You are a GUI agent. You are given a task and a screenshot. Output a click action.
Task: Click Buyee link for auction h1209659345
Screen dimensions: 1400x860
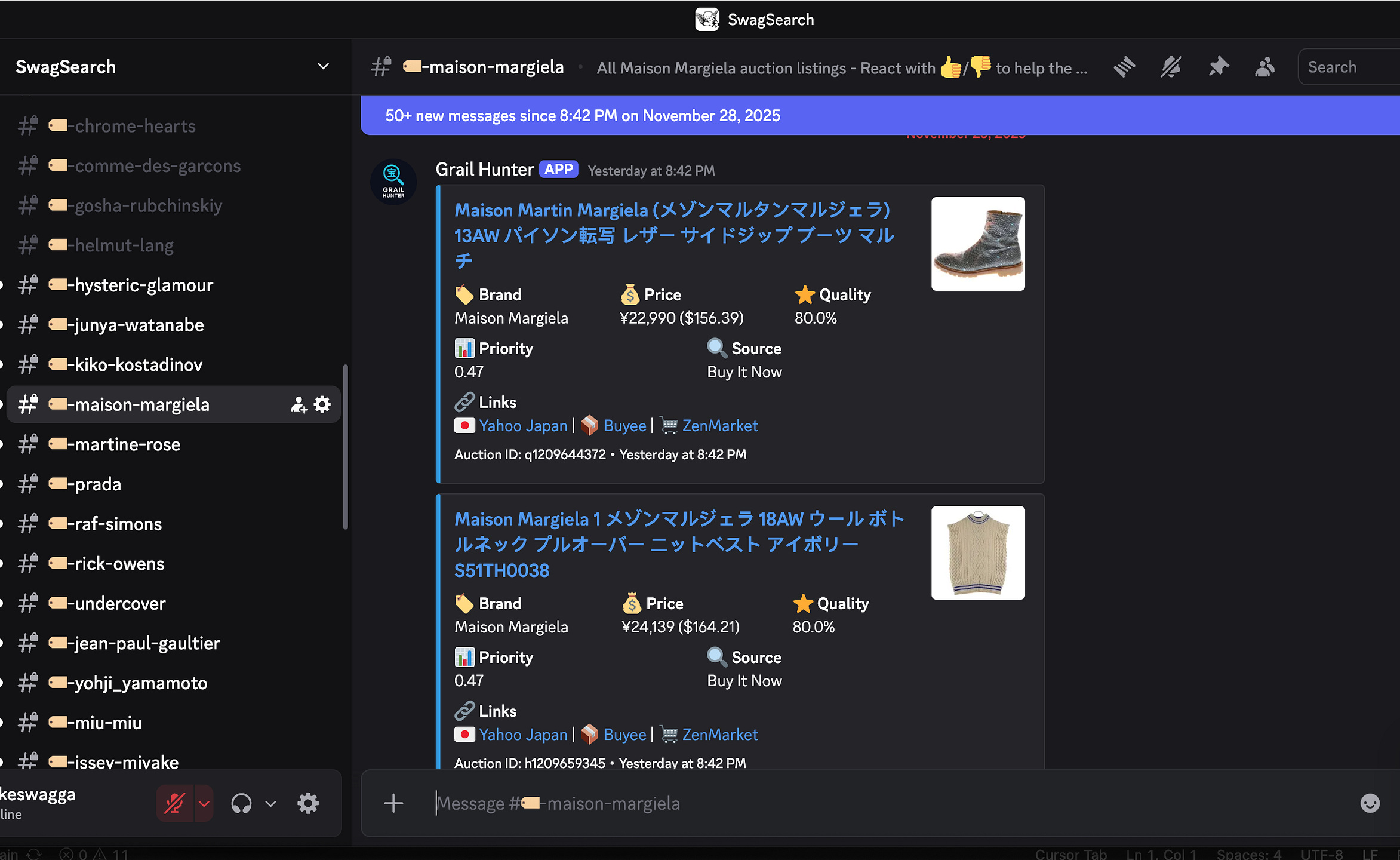[x=624, y=734]
